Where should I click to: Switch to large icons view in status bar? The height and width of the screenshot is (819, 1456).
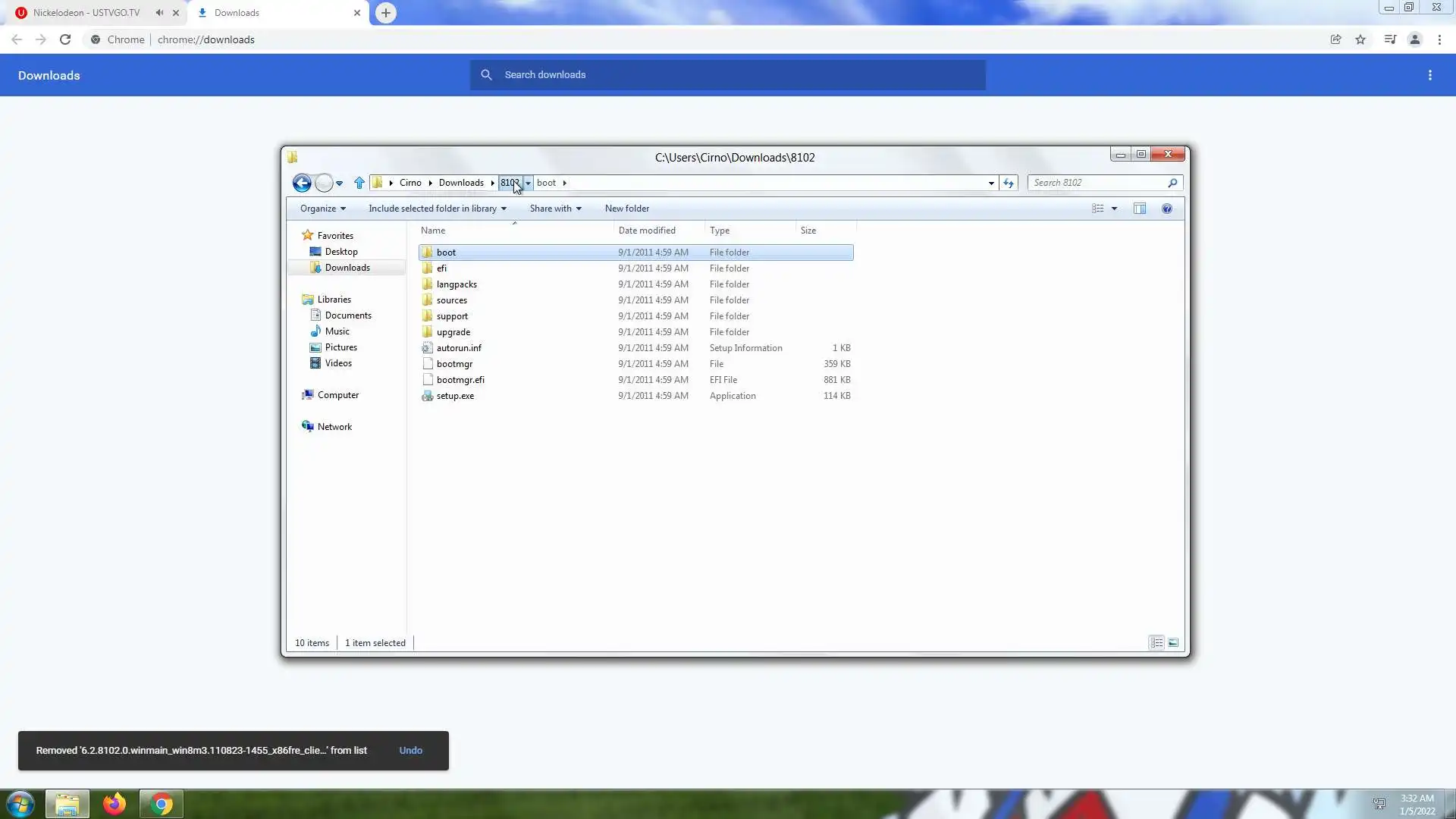tap(1173, 643)
